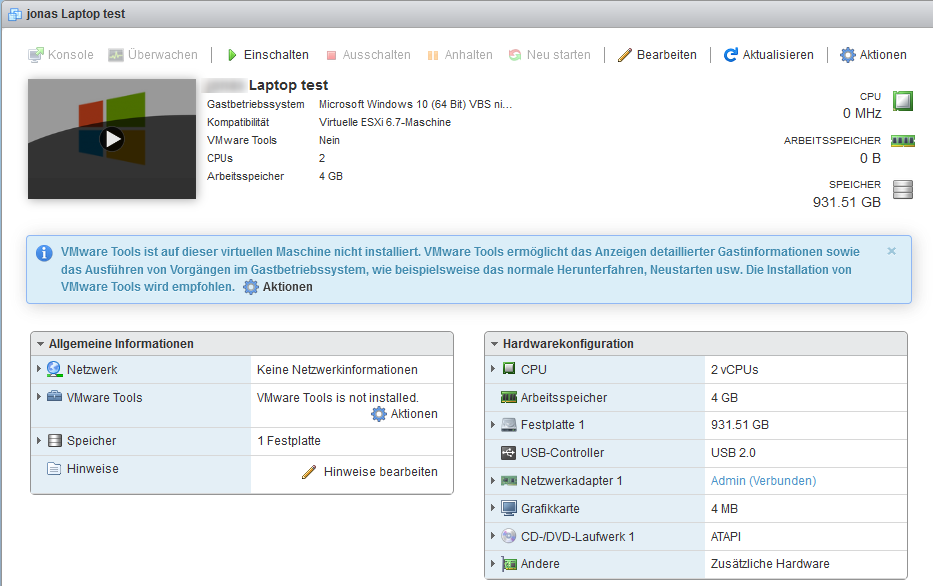Open Aktionen in the VMware Tools row
The image size is (933, 586).
(x=404, y=414)
